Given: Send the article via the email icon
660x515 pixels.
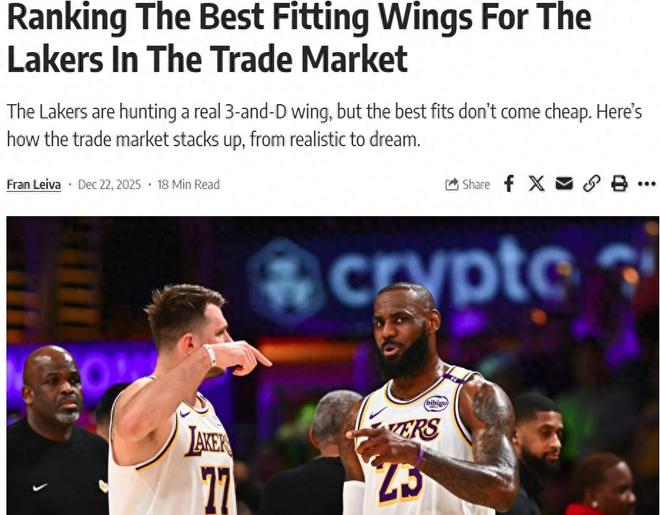Looking at the screenshot, I should coord(564,184).
